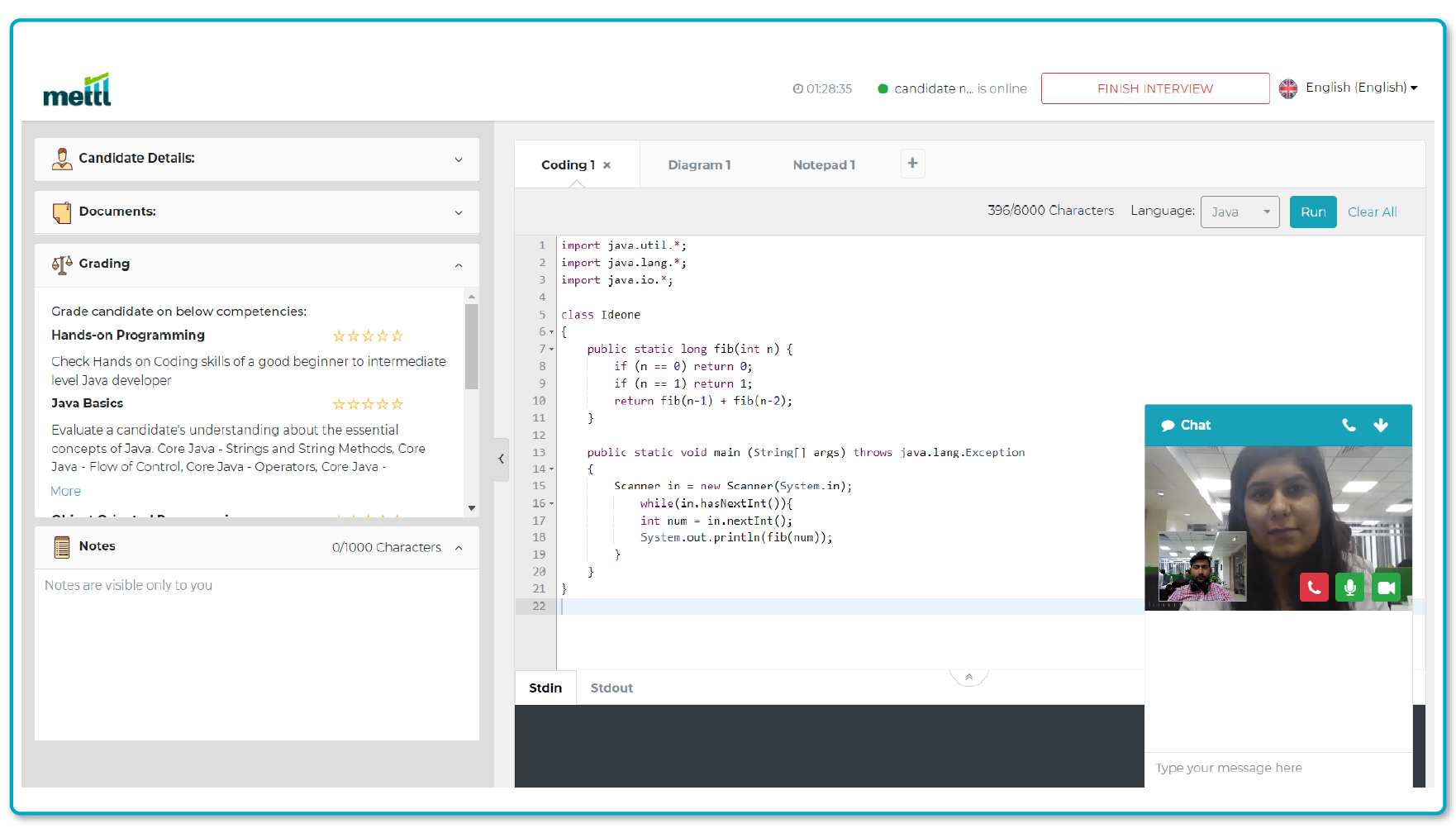Click the Java Basics competency label
Image resolution: width=1456 pixels, height=833 pixels.
point(87,403)
